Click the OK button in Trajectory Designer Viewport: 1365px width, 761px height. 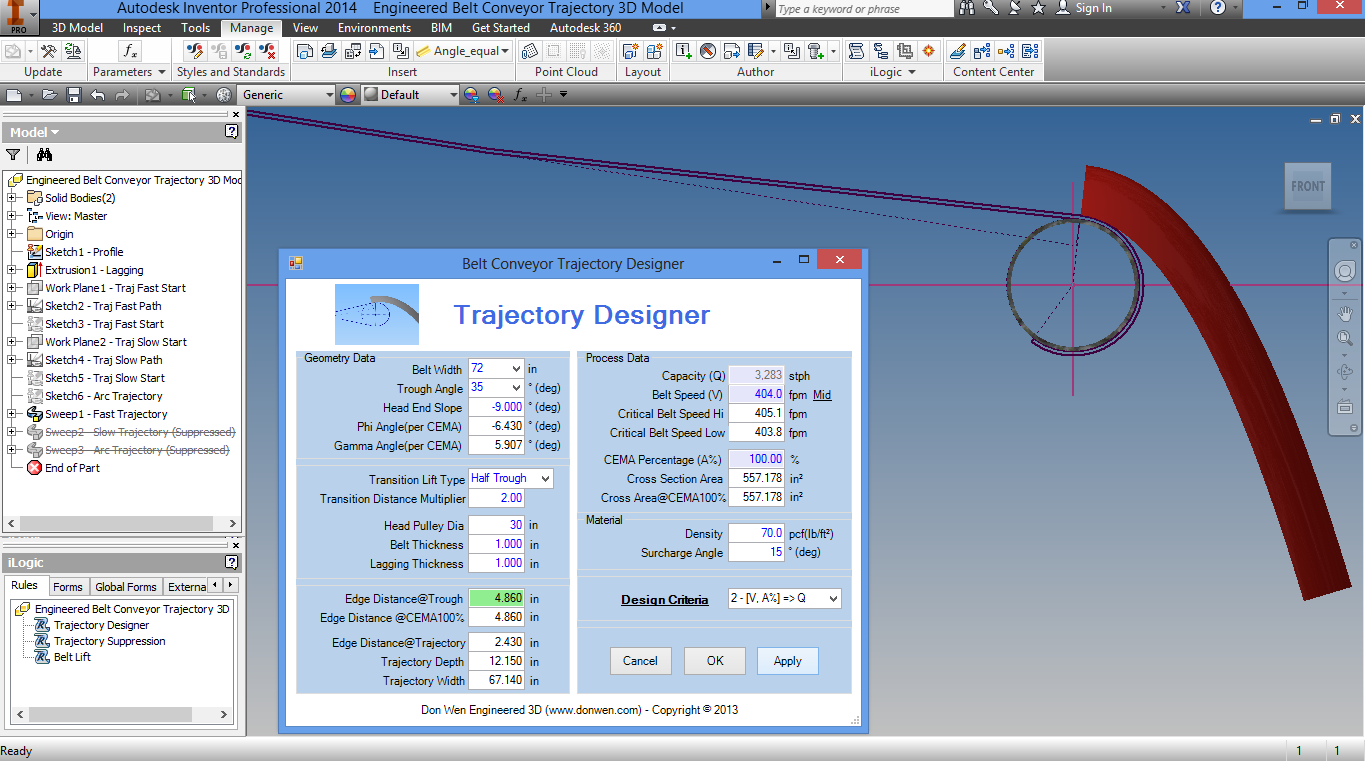click(x=715, y=661)
